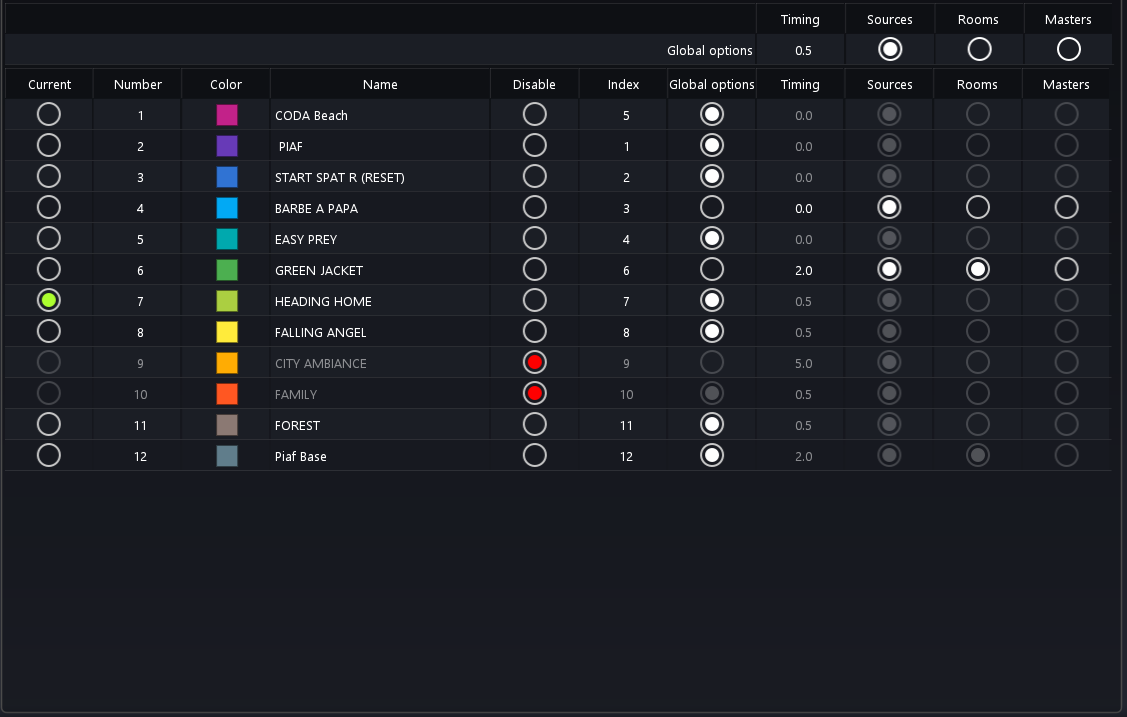Image resolution: width=1127 pixels, height=717 pixels.
Task: Re-enable the CITY AMBIANCE snapshot
Action: click(x=535, y=363)
